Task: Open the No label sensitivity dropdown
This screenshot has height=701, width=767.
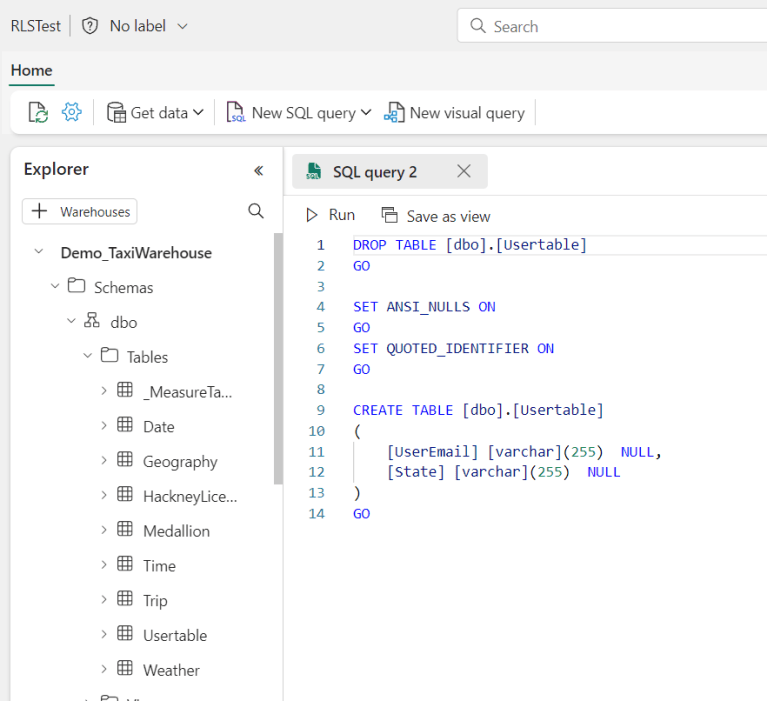Action: click(x=149, y=26)
